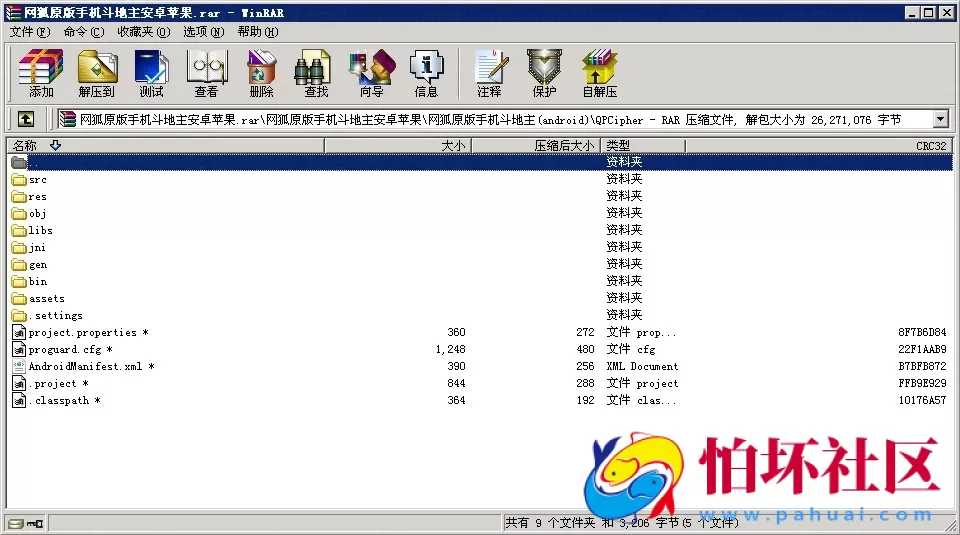Create SFX via 自解压 icon
960x535 pixels.
(x=600, y=73)
